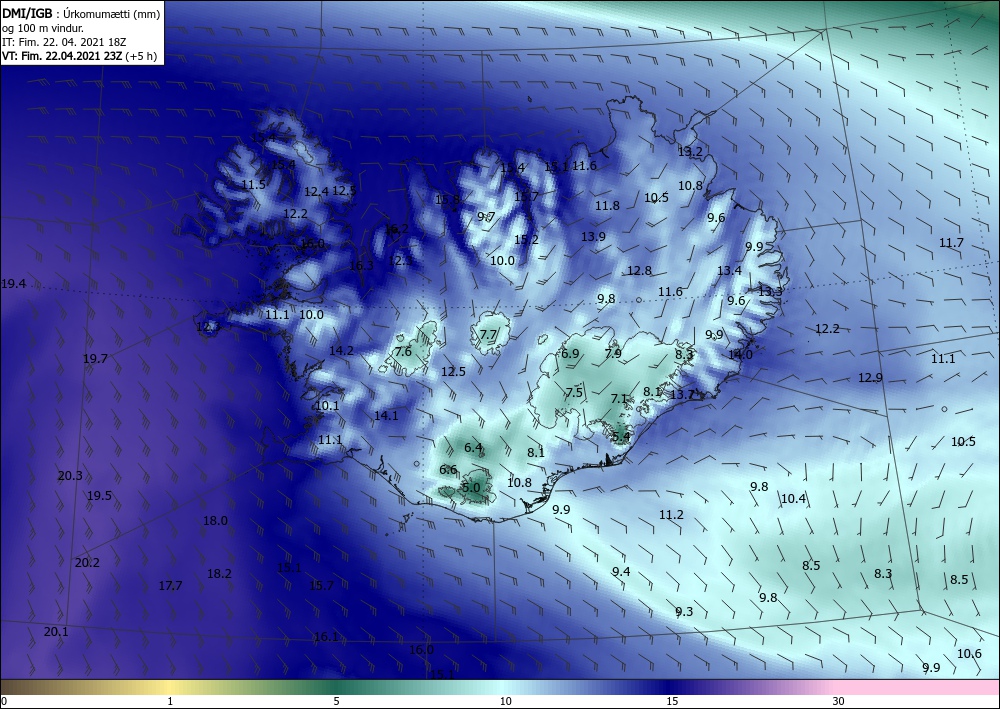The width and height of the screenshot is (1000, 709).
Task: Click the map value "14.1"
Action: tap(386, 416)
